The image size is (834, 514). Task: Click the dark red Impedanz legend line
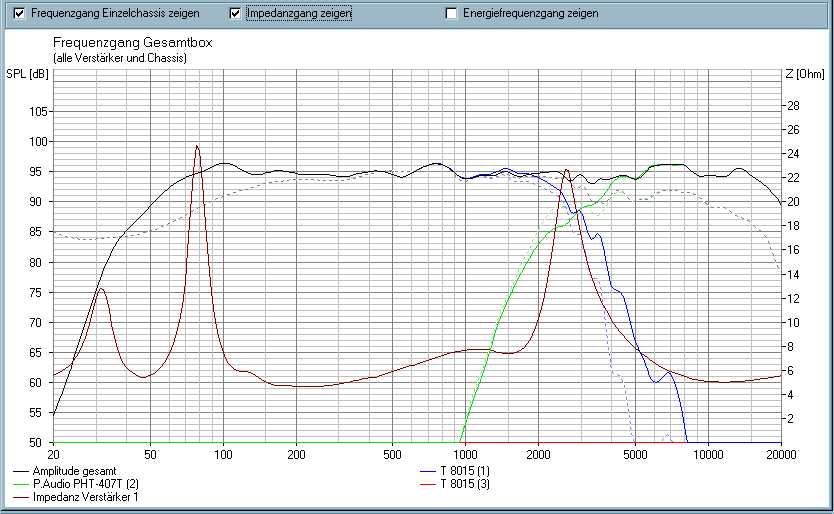click(20, 498)
